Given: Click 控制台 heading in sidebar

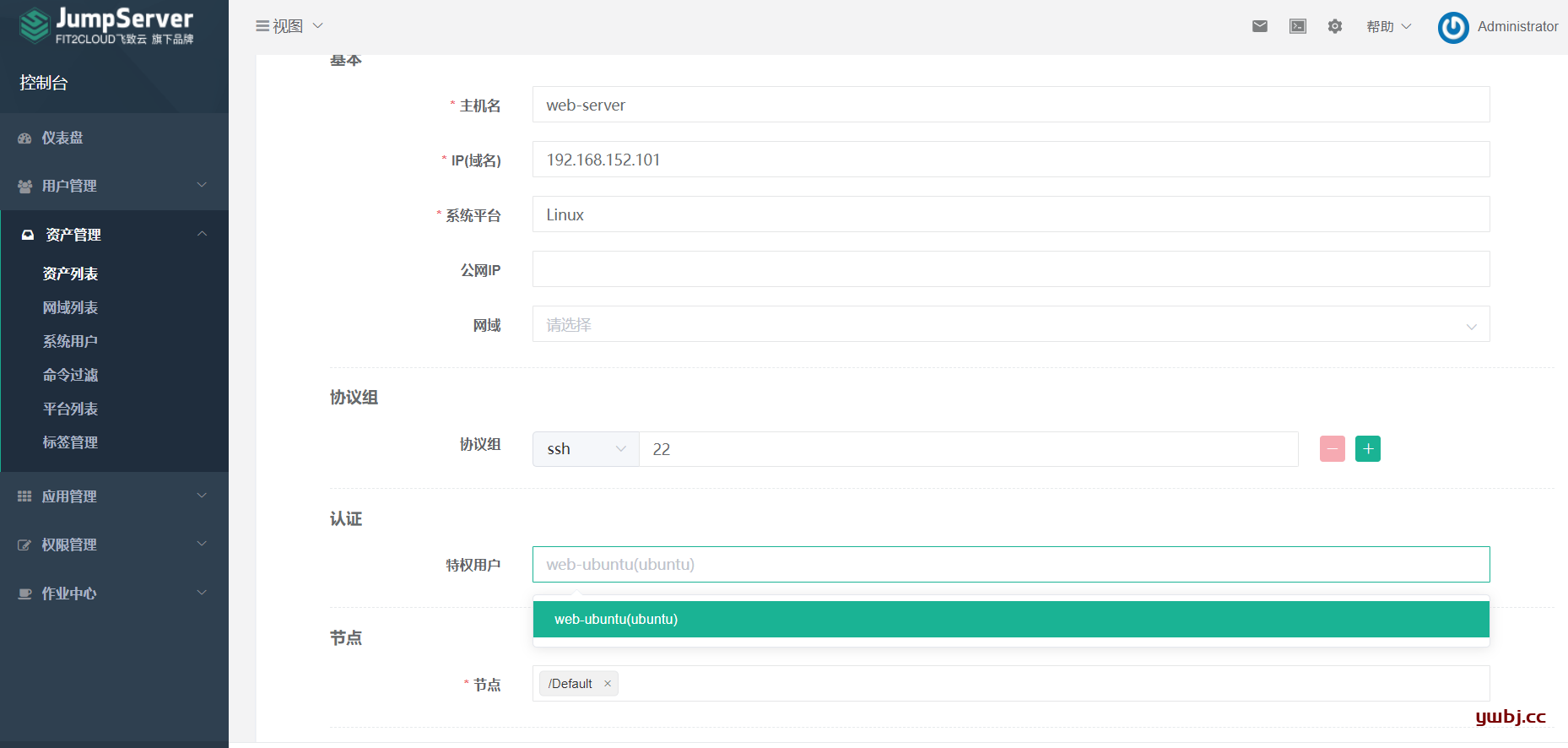Looking at the screenshot, I should [x=44, y=83].
